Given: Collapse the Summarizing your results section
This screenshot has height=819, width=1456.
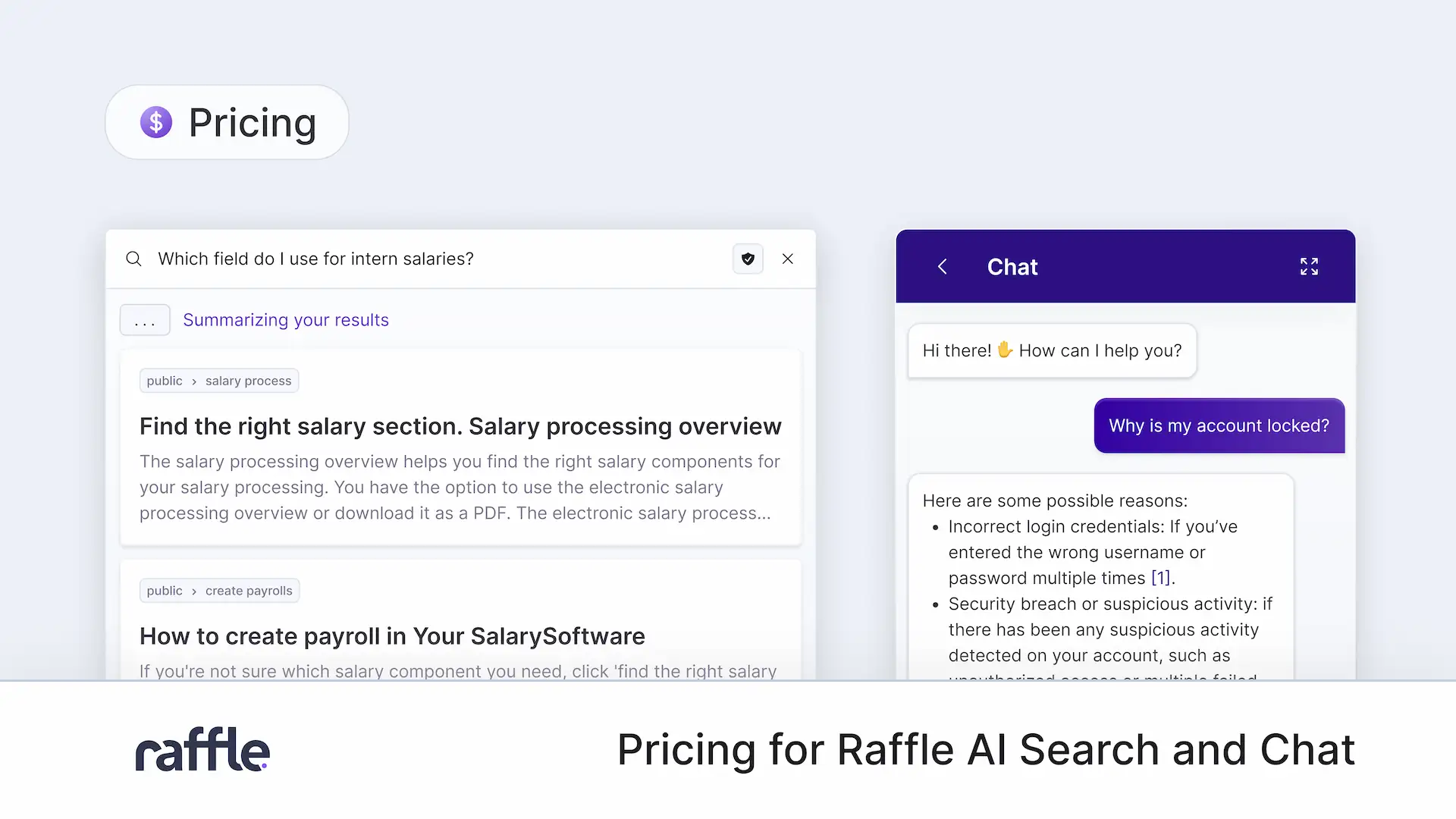Looking at the screenshot, I should (x=285, y=319).
